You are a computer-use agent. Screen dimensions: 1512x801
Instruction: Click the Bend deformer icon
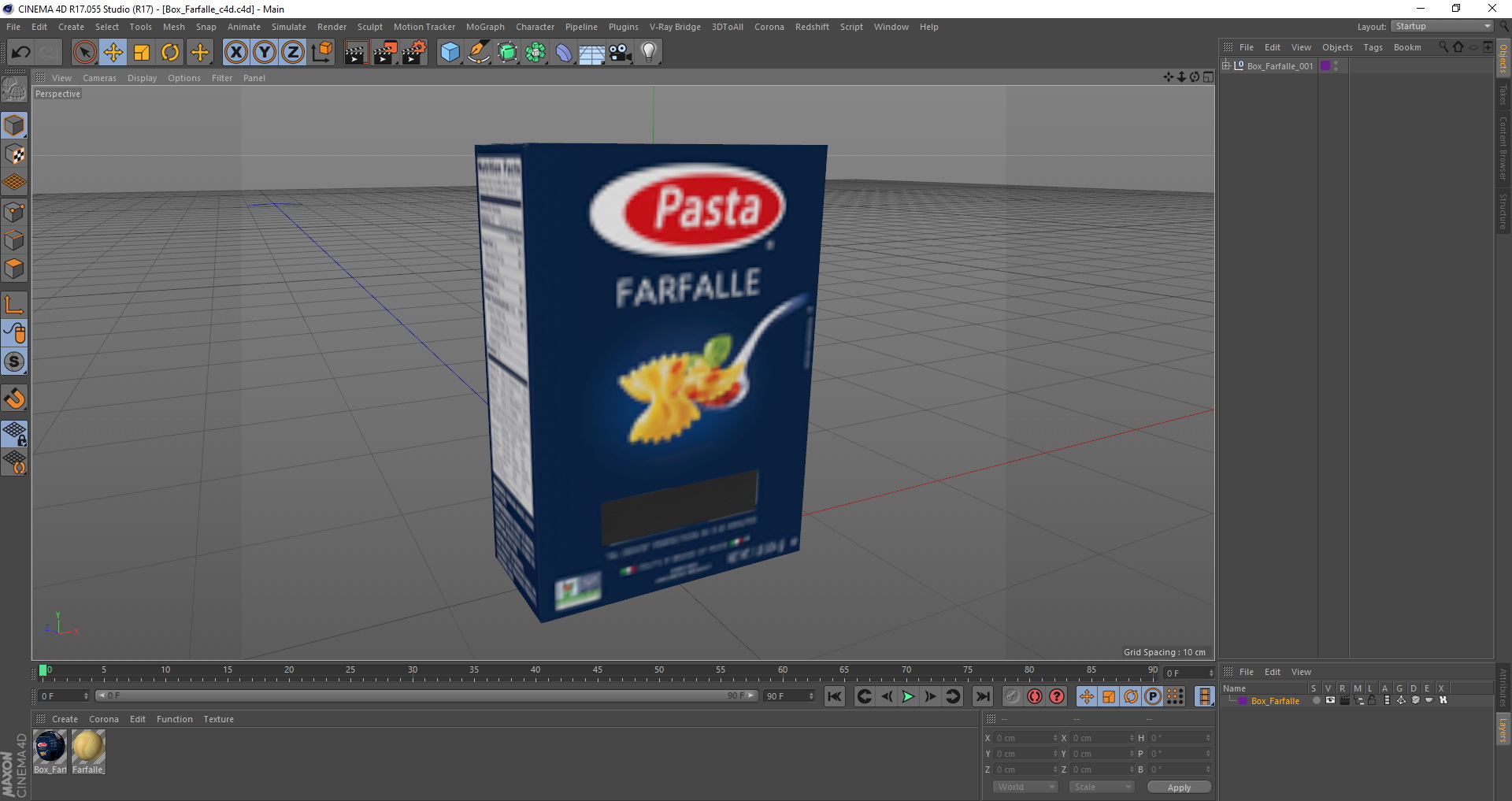point(564,53)
